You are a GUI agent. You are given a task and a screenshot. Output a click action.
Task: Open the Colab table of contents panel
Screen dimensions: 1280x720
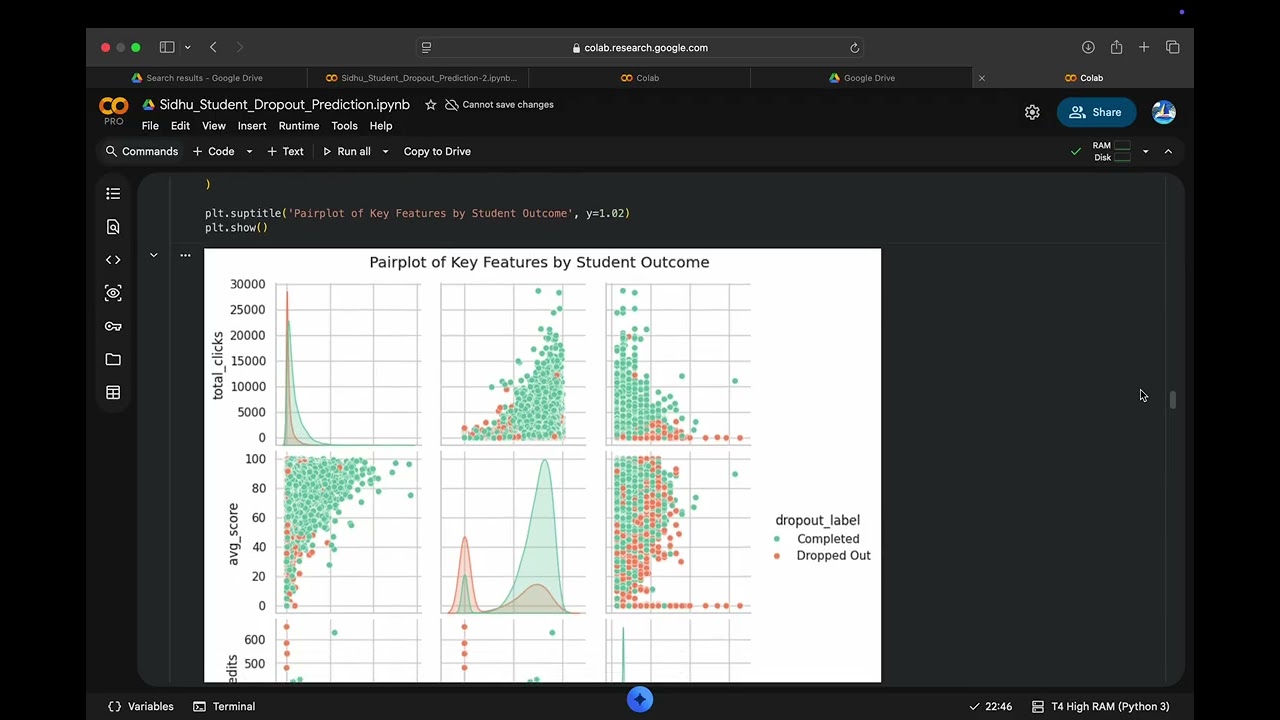113,194
